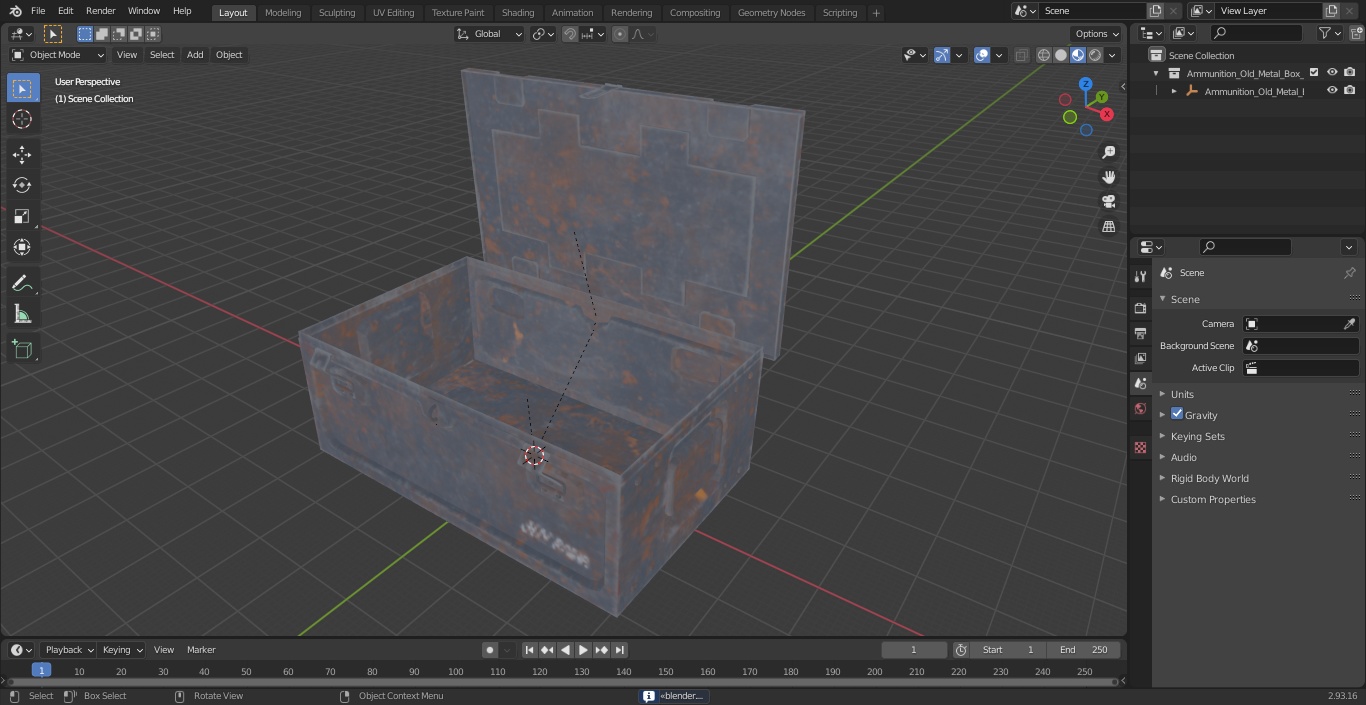The height and width of the screenshot is (705, 1366).
Task: Activate the Rotate tool
Action: coord(22,185)
